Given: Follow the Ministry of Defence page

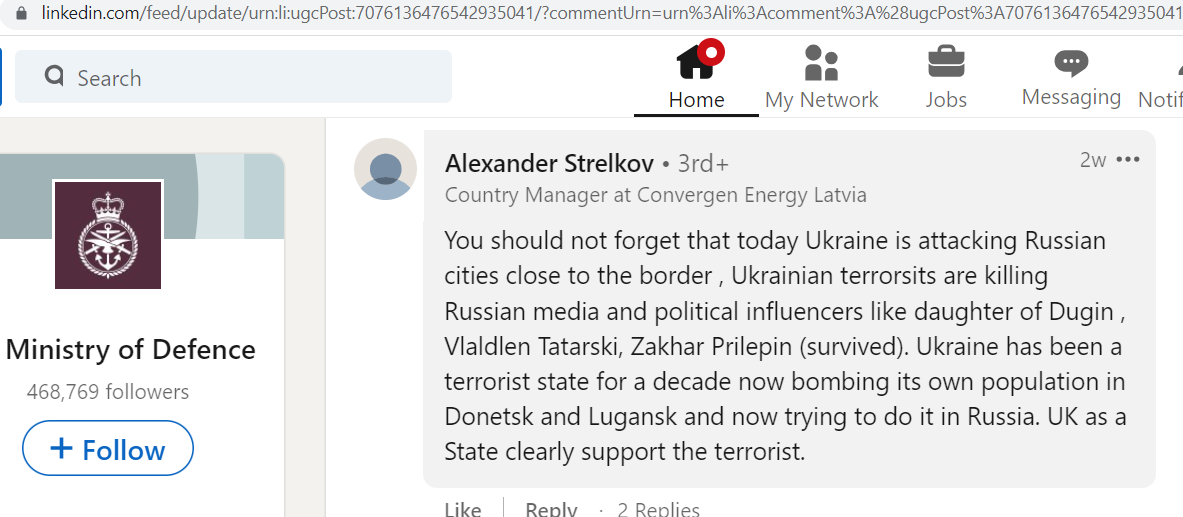Looking at the screenshot, I should 108,448.
